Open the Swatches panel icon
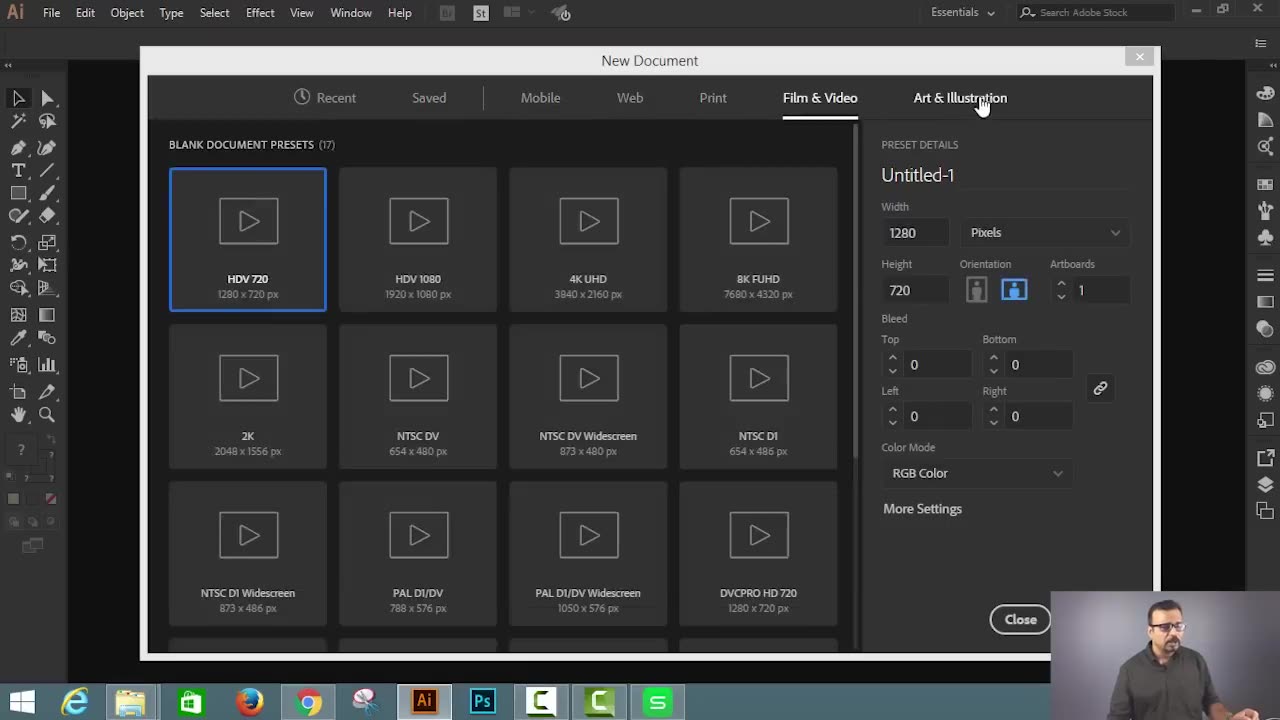 pyautogui.click(x=1265, y=185)
